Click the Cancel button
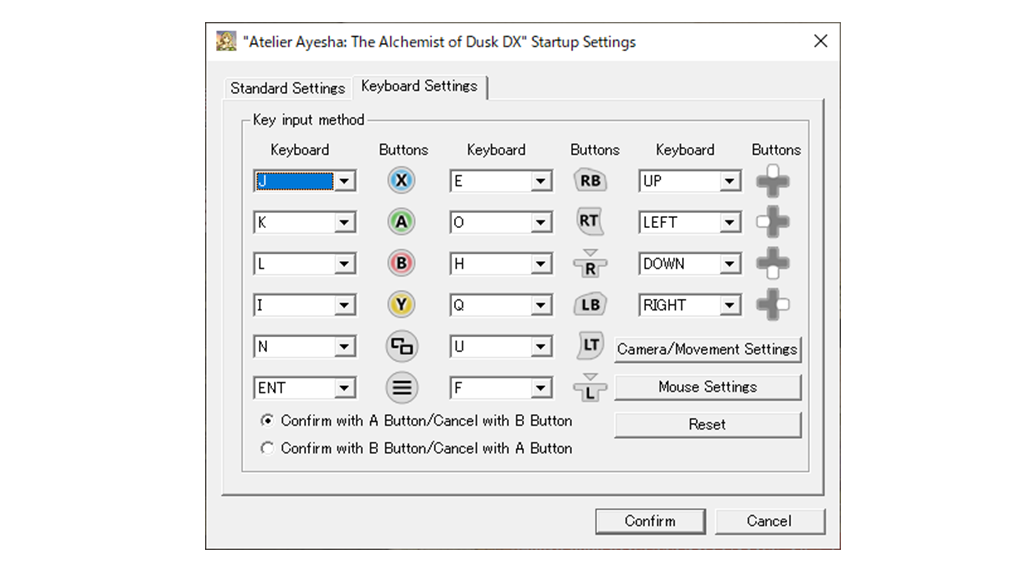 tap(770, 521)
